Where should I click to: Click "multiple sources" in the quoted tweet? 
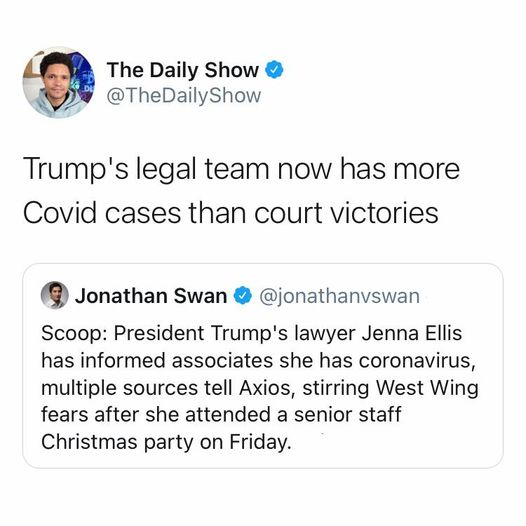click(120, 388)
